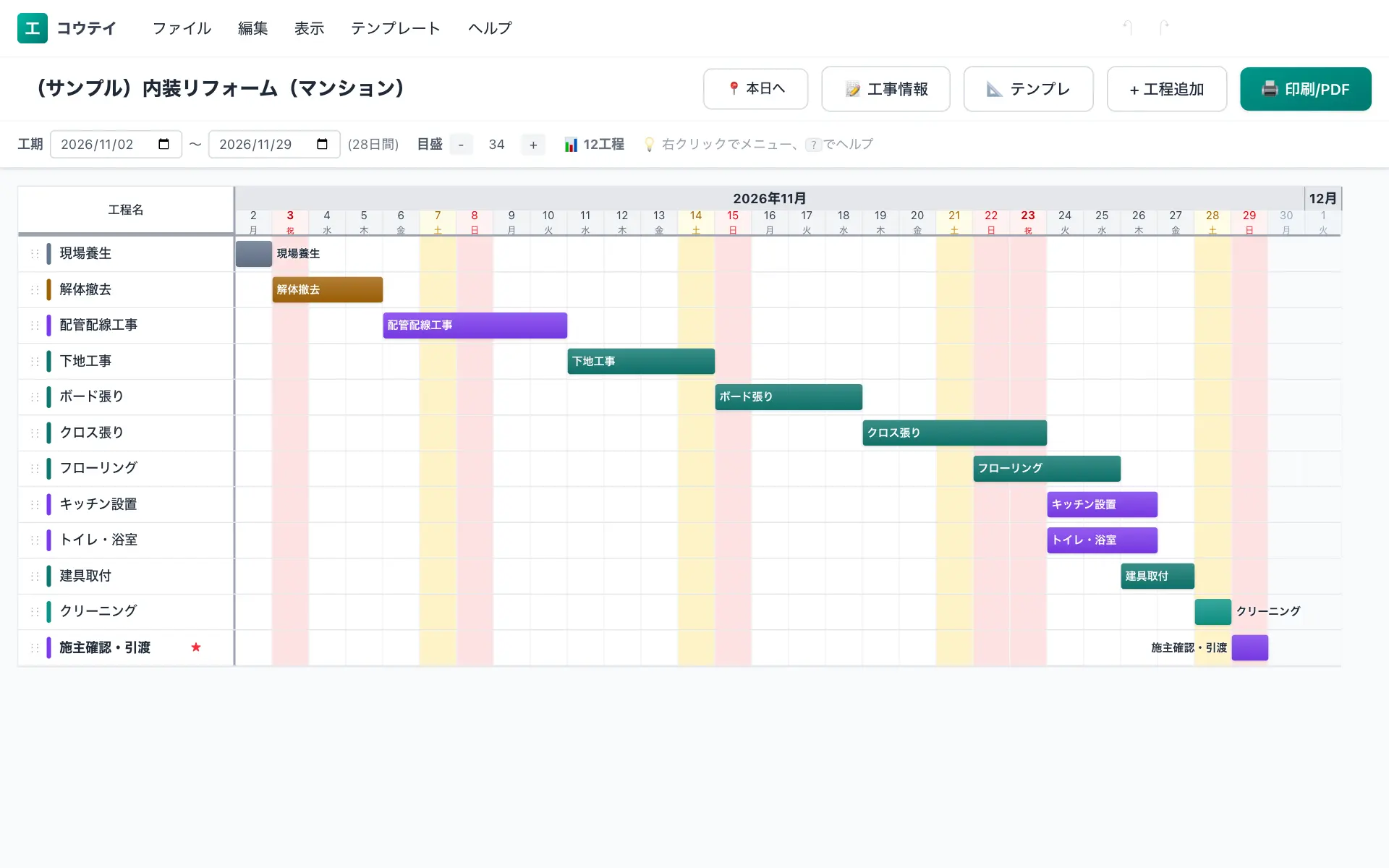Click the start date field 2026/11/02

[116, 144]
